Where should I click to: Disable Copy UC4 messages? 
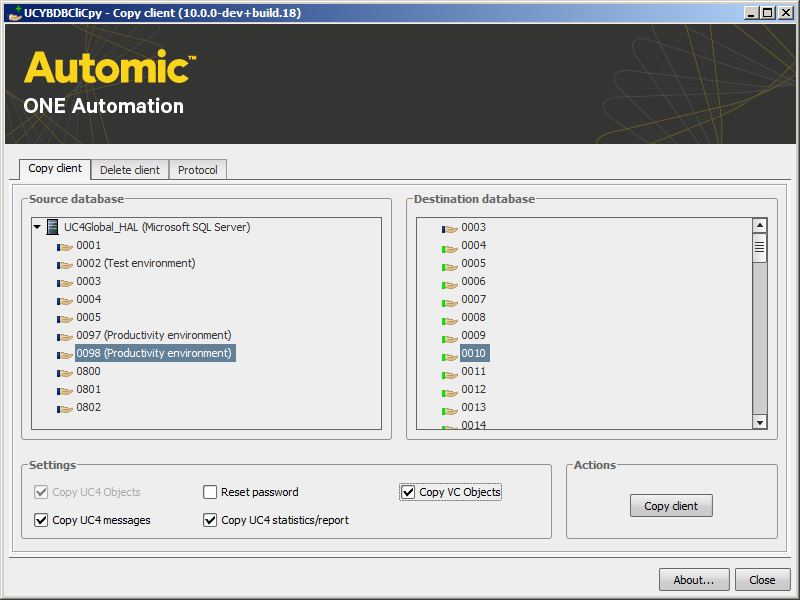click(41, 520)
